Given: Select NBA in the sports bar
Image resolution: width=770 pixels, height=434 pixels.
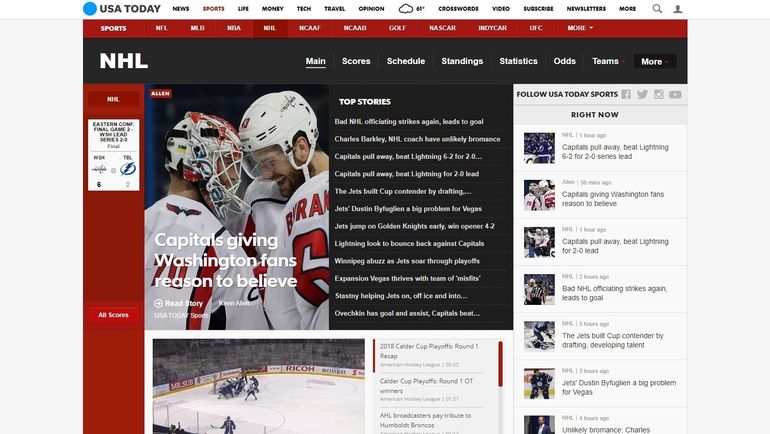Looking at the screenshot, I should tap(234, 28).
